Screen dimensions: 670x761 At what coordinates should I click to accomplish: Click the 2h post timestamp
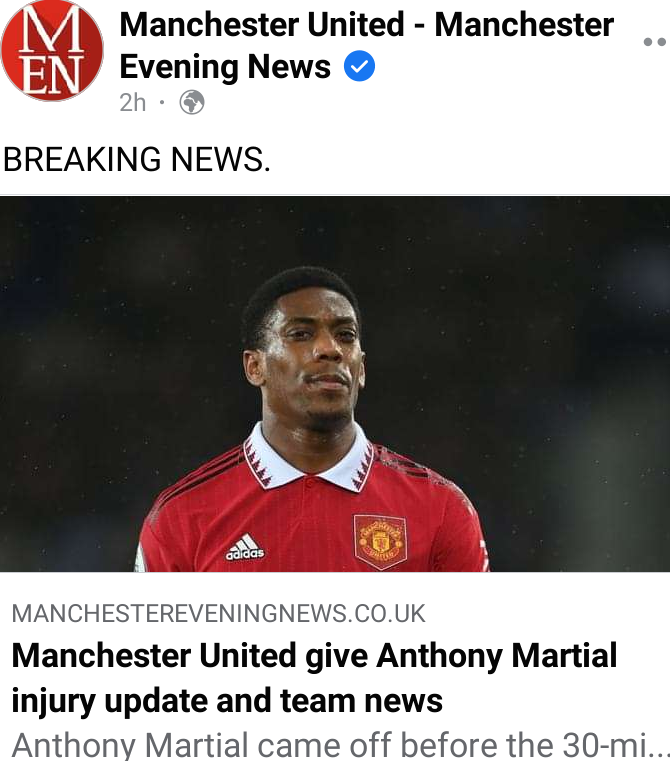tap(133, 102)
